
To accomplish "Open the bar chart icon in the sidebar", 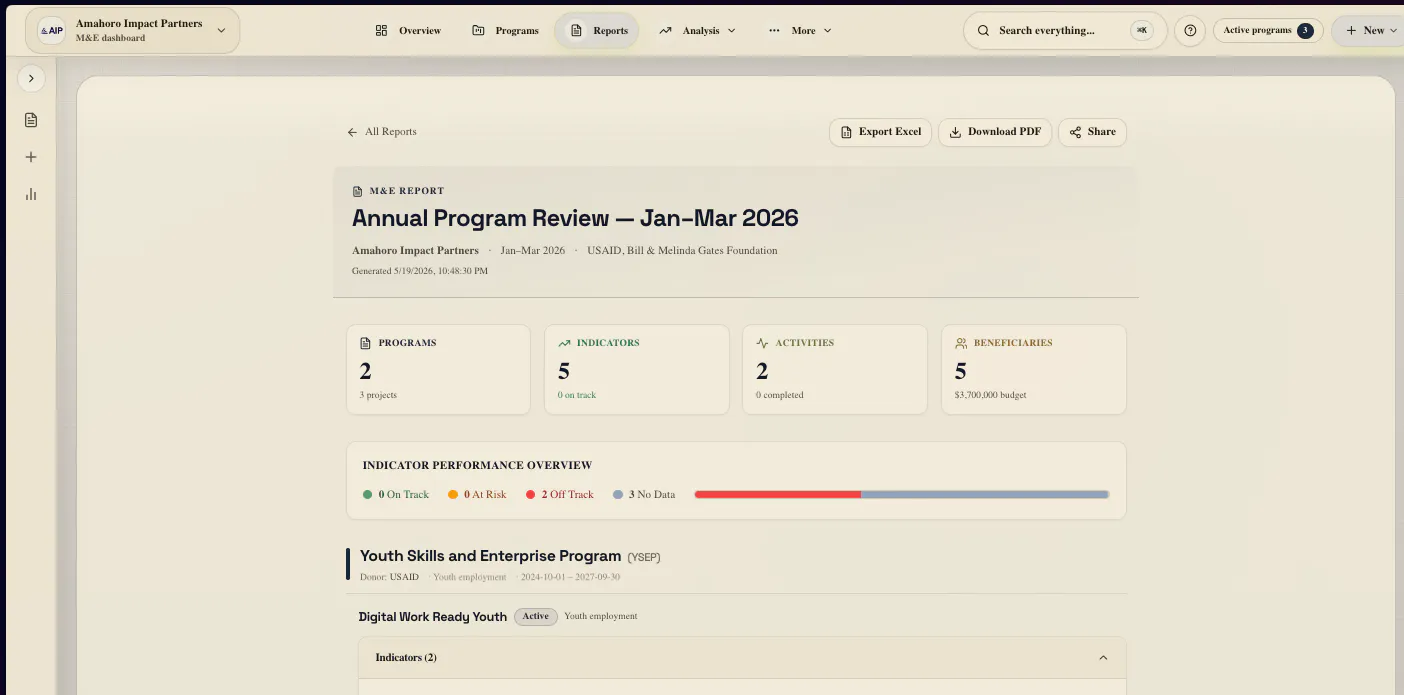I will pos(31,194).
